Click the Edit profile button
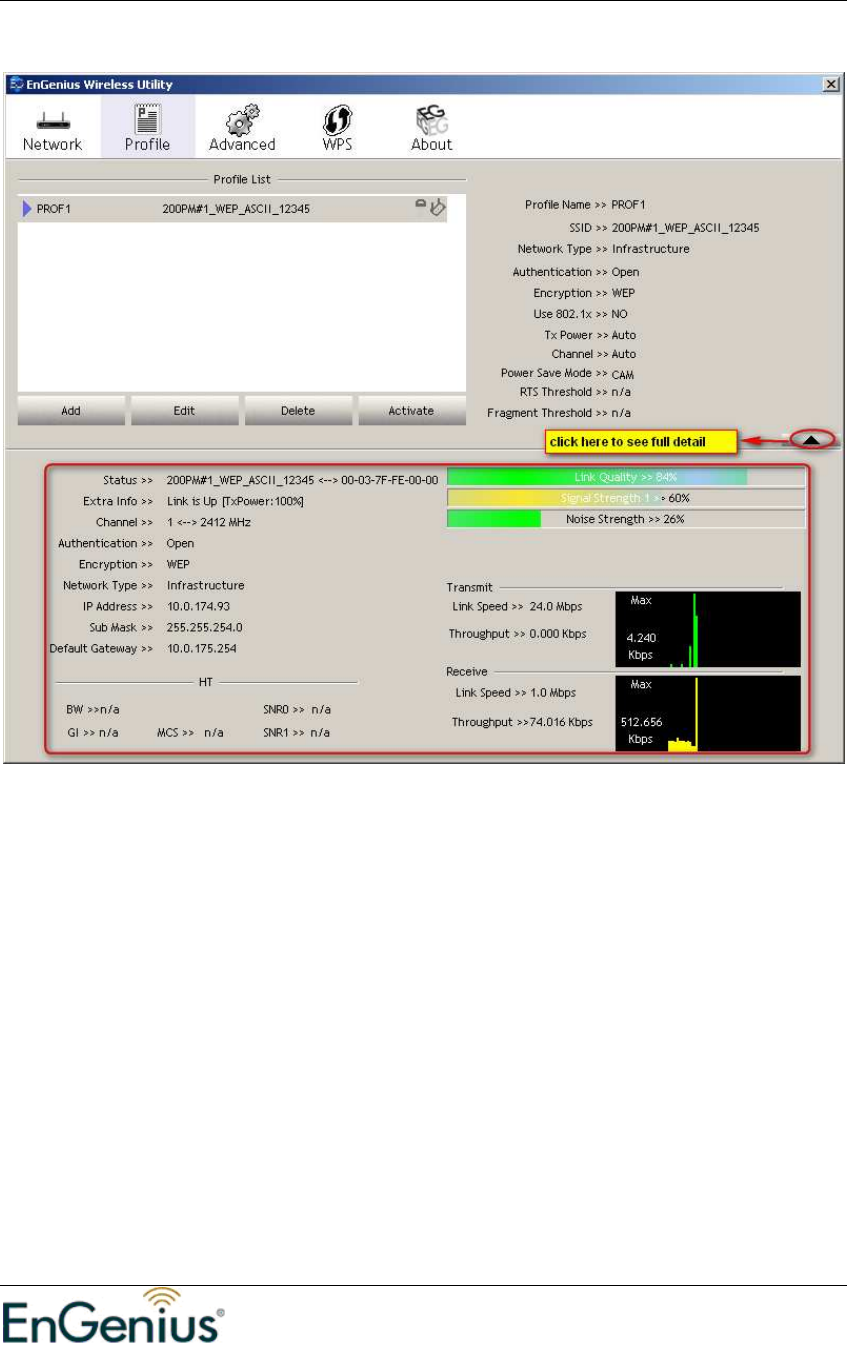 point(184,410)
